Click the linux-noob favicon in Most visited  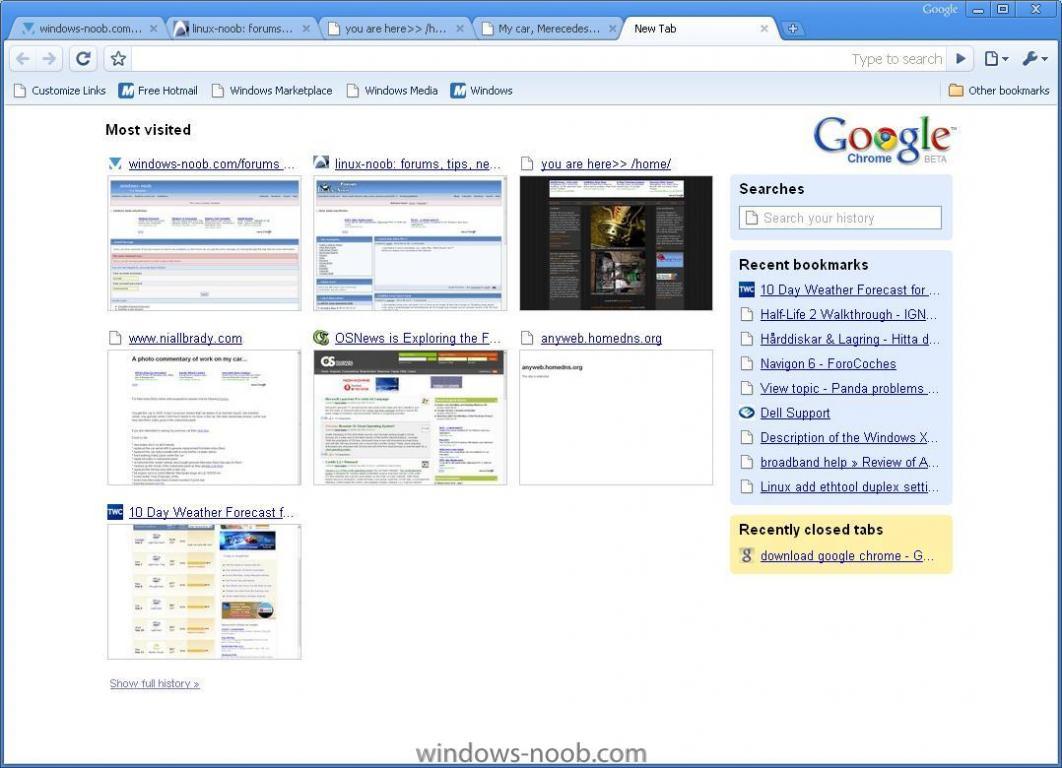point(321,163)
